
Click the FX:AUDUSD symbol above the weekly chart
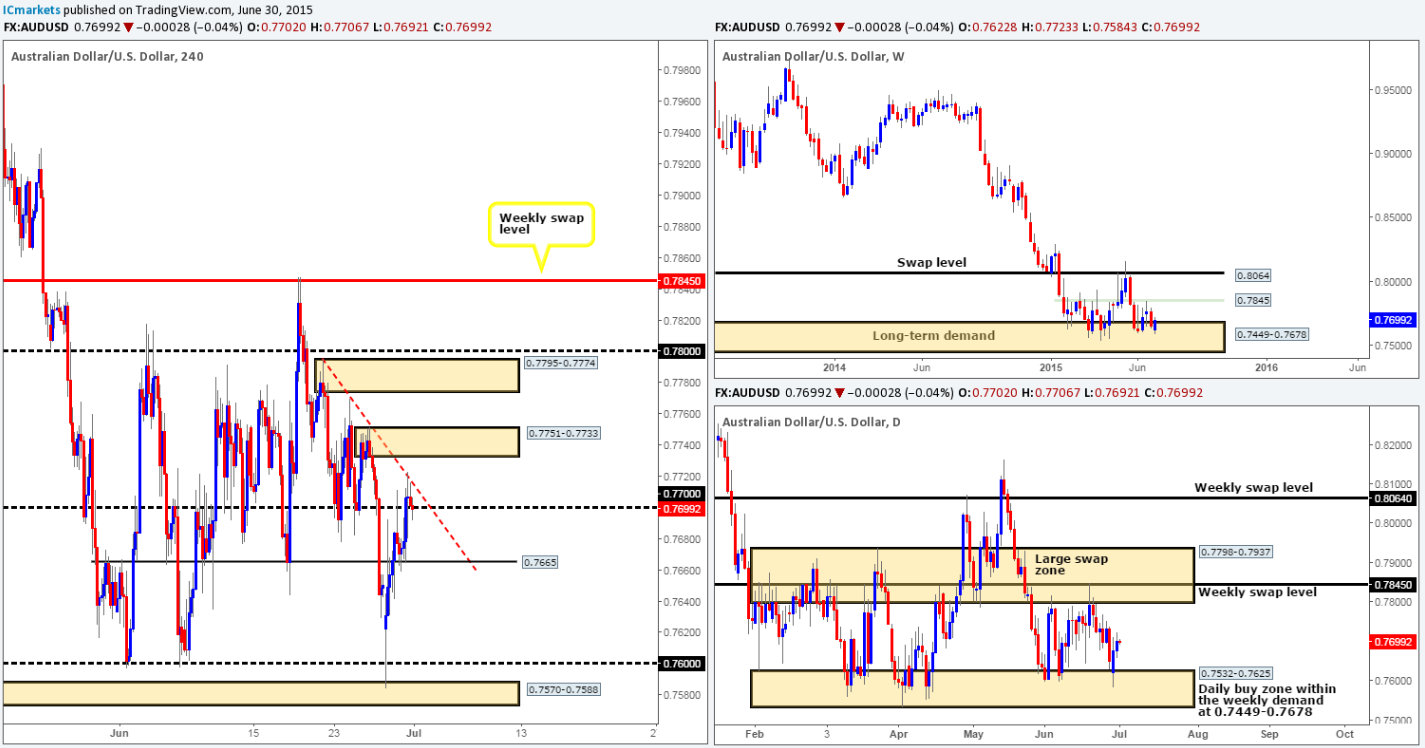[x=748, y=28]
